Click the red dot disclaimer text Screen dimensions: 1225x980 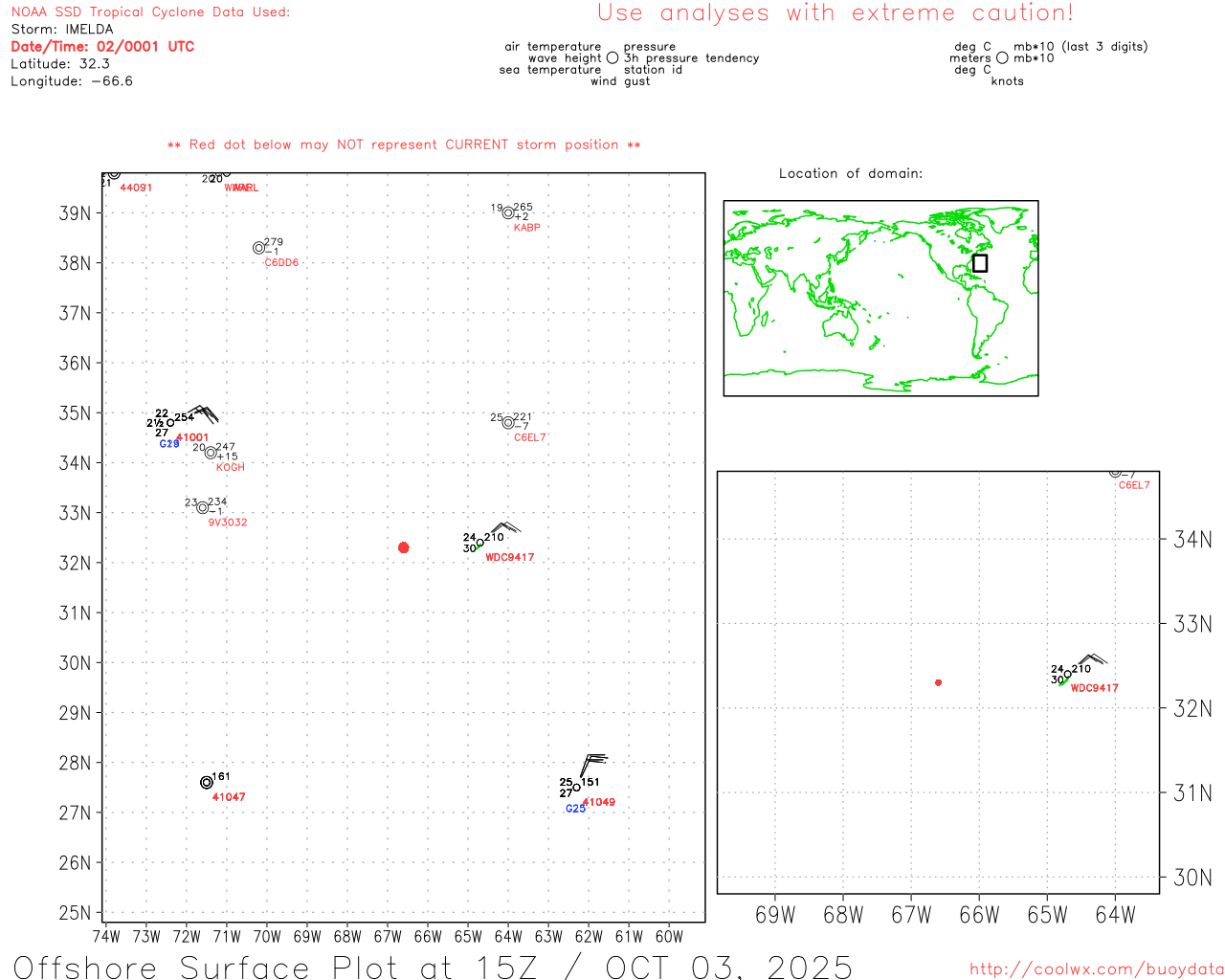404,145
